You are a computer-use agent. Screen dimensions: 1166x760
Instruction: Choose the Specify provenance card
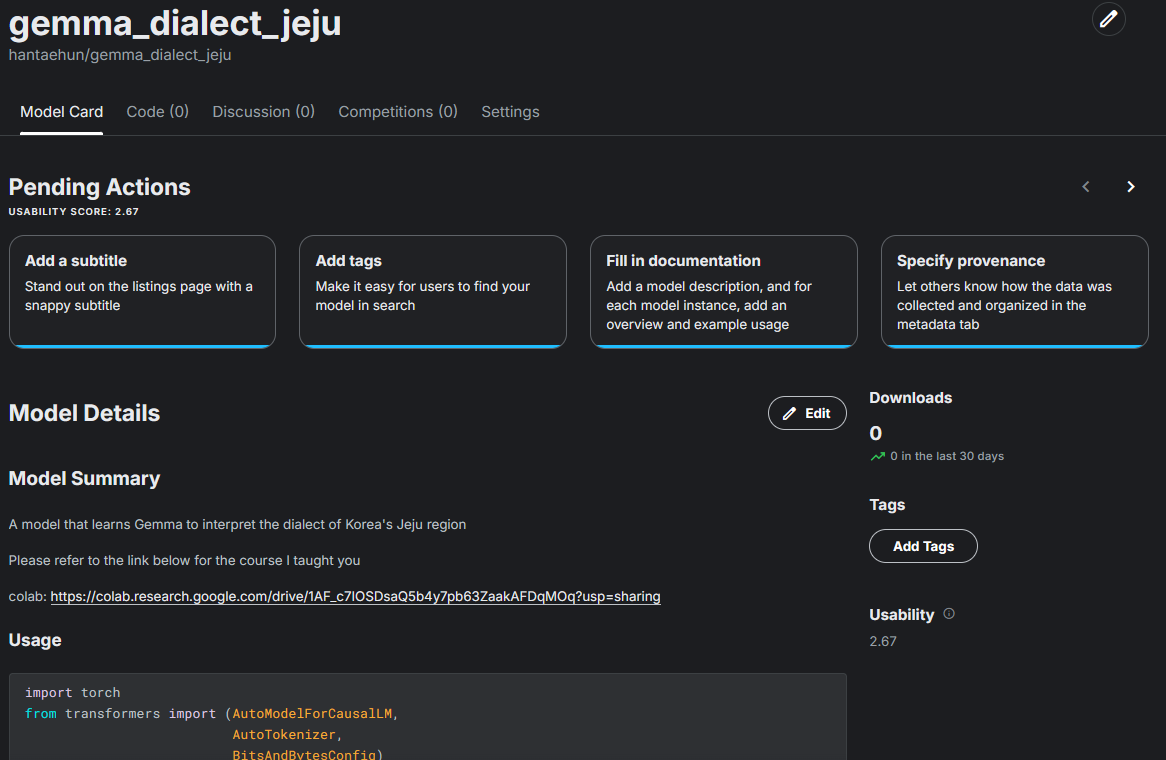tap(1014, 291)
